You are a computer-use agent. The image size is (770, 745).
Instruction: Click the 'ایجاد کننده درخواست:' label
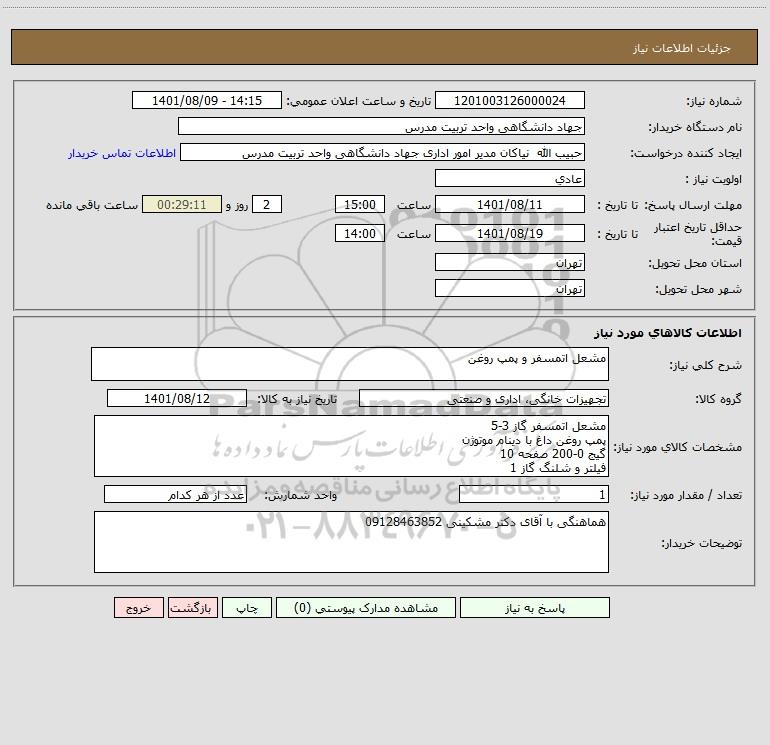point(686,153)
